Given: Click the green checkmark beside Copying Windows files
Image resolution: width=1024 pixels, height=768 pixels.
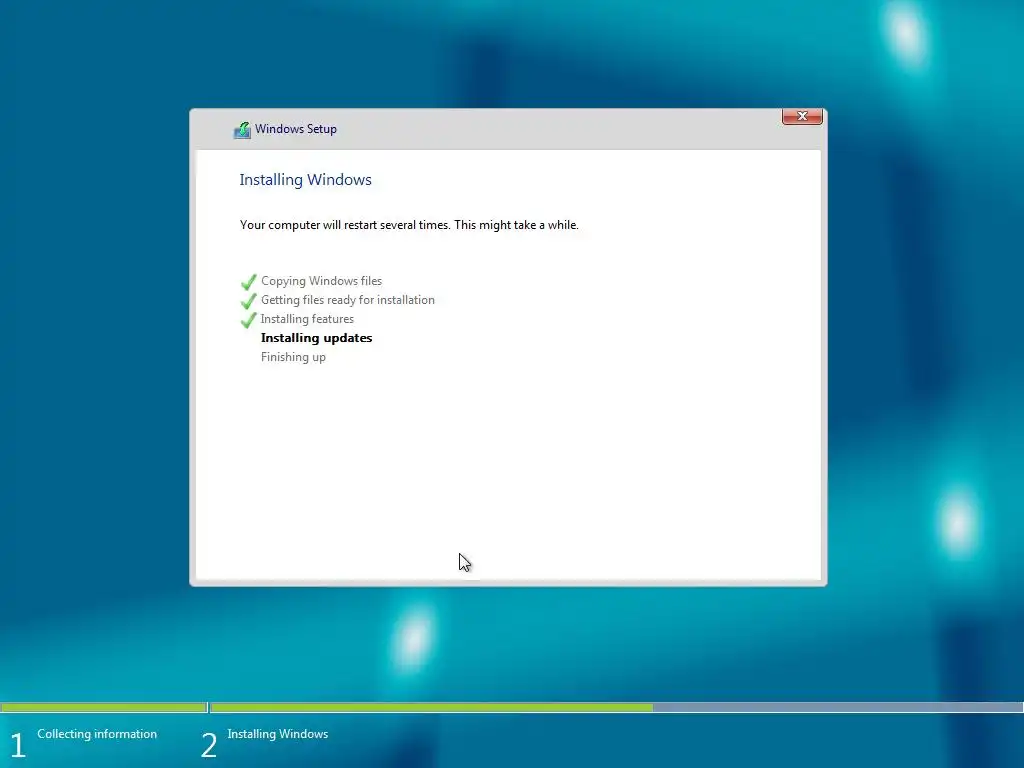Looking at the screenshot, I should [x=248, y=282].
